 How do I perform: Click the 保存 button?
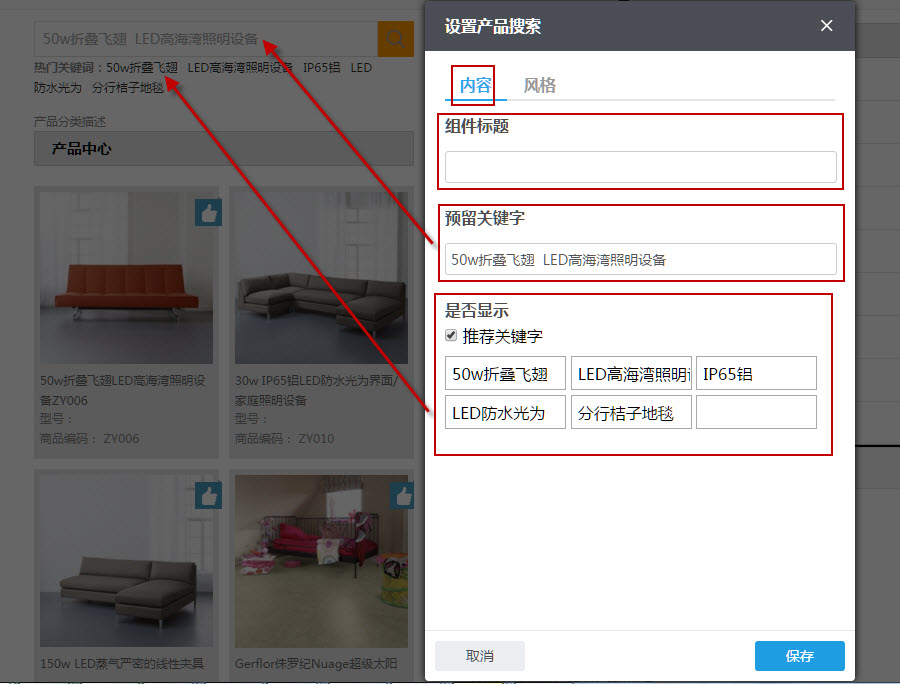tap(799, 656)
